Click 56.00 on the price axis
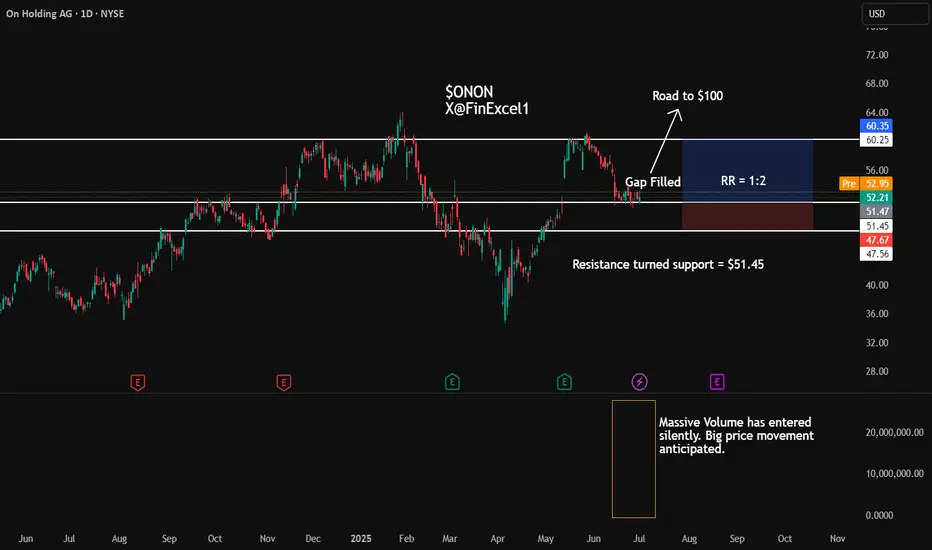Image resolution: width=932 pixels, height=550 pixels. pos(877,170)
